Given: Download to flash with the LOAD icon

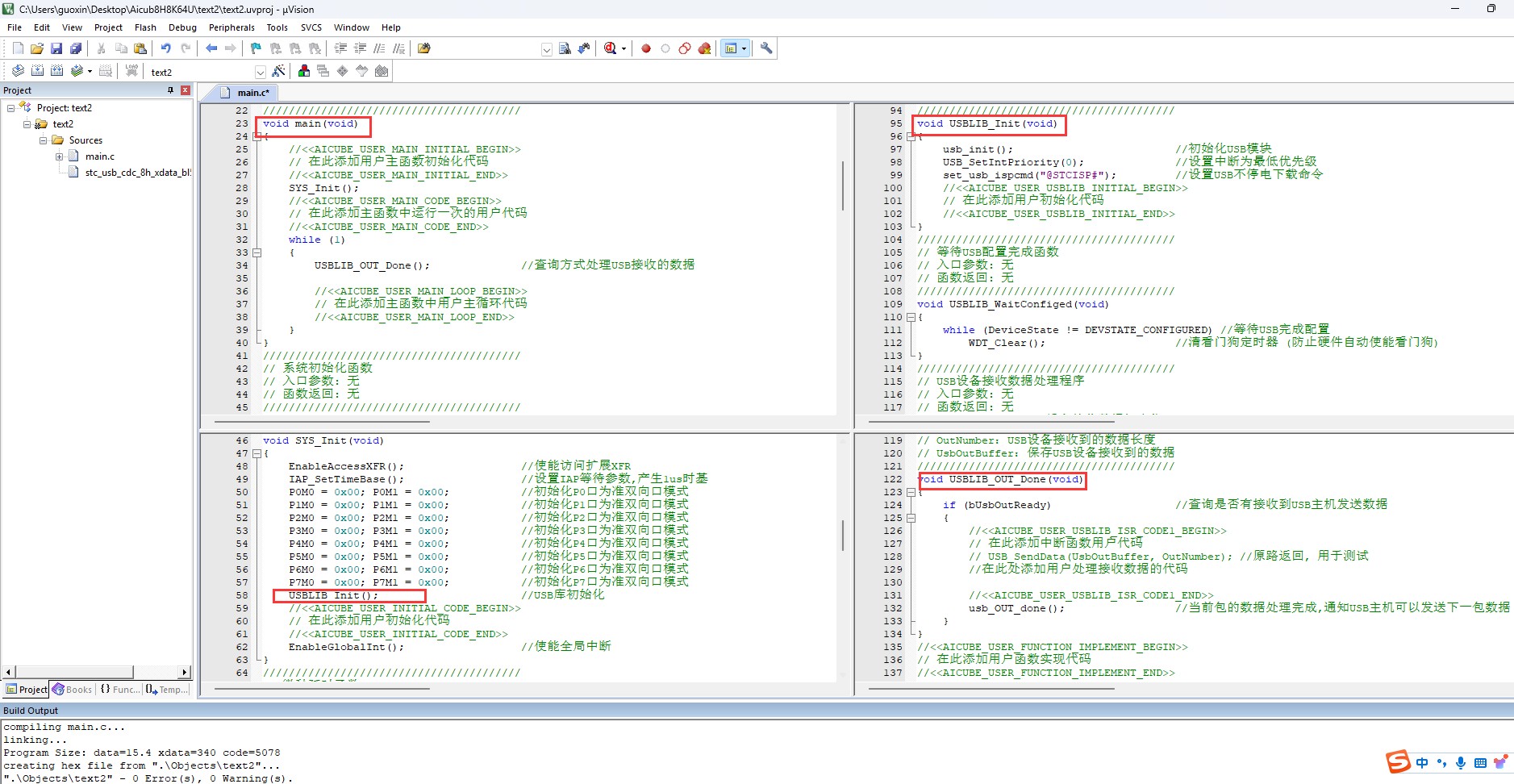Looking at the screenshot, I should point(131,71).
